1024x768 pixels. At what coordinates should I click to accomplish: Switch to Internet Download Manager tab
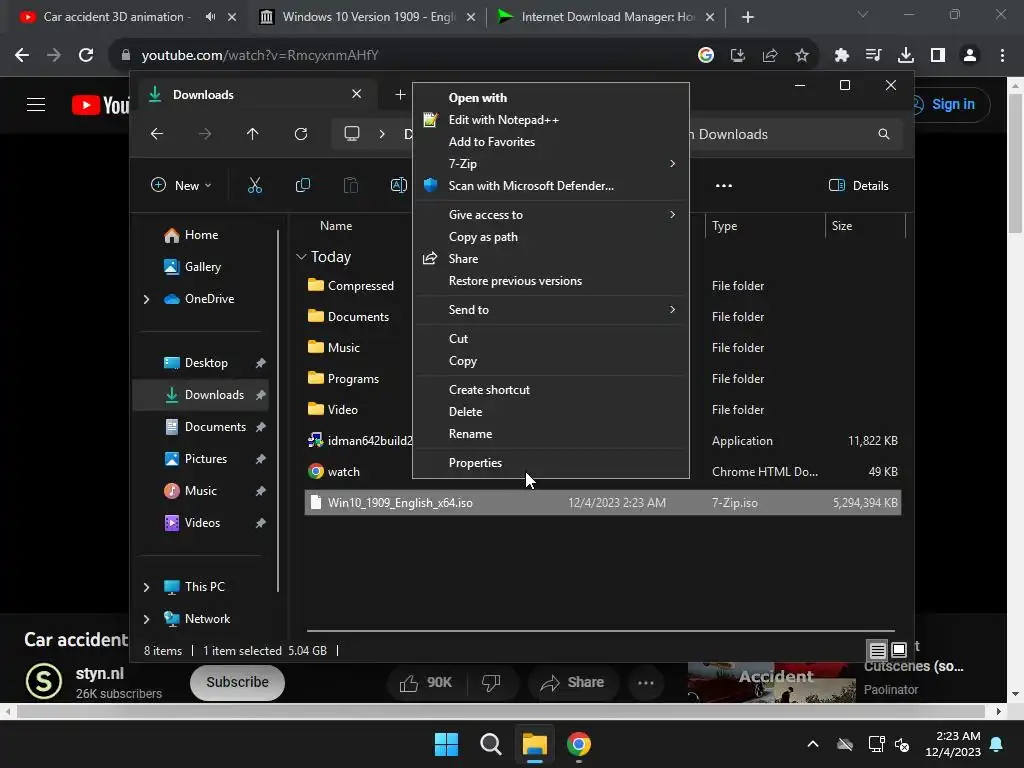pyautogui.click(x=605, y=17)
